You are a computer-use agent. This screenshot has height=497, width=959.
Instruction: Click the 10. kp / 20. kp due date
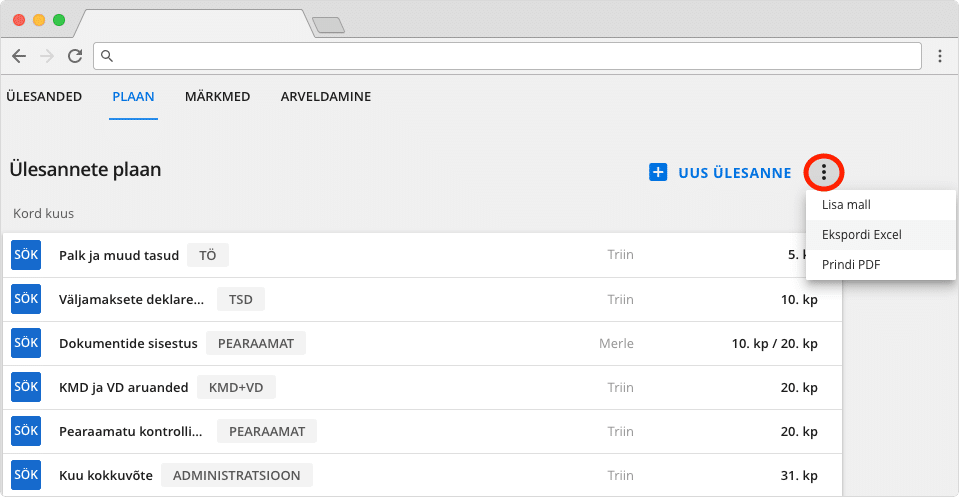(x=774, y=344)
